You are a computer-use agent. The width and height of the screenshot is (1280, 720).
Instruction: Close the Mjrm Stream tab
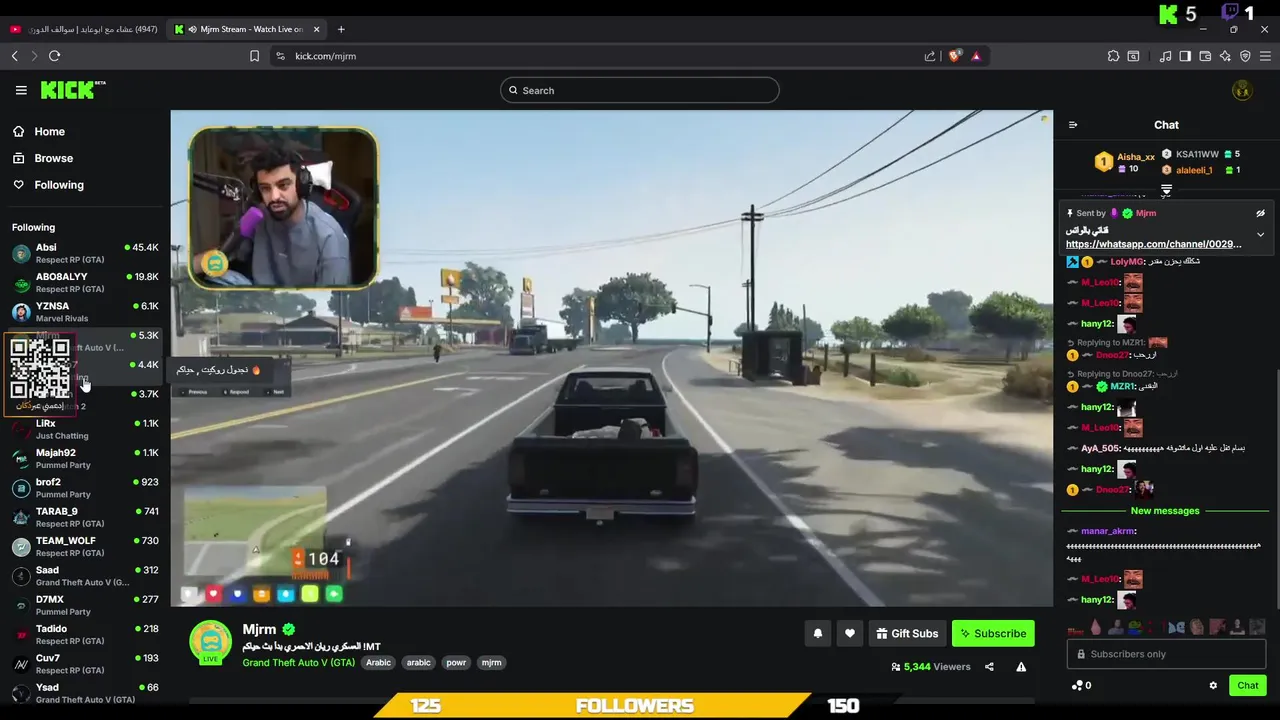pyautogui.click(x=317, y=29)
